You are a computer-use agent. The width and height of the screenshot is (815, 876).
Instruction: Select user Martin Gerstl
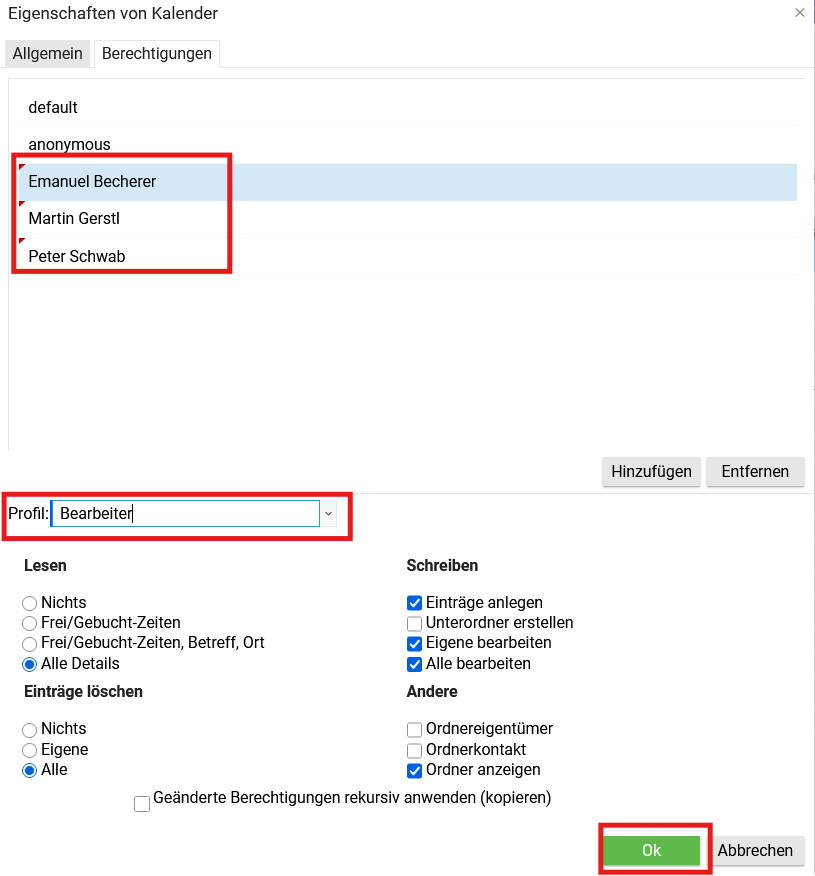coord(74,219)
